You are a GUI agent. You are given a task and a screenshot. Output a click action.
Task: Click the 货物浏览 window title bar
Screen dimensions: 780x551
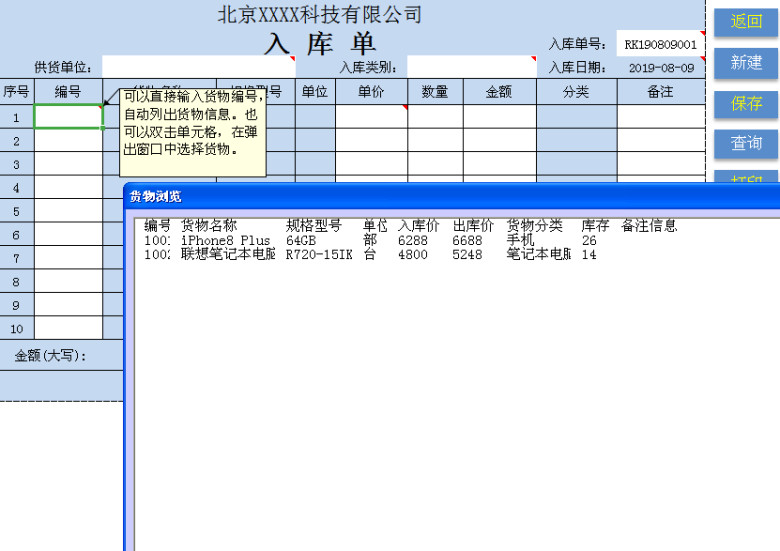click(452, 196)
